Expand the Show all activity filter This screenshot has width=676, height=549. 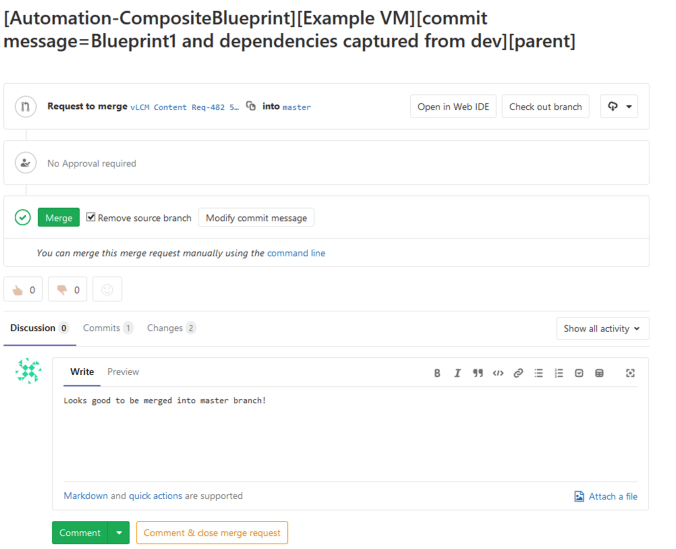pos(602,328)
